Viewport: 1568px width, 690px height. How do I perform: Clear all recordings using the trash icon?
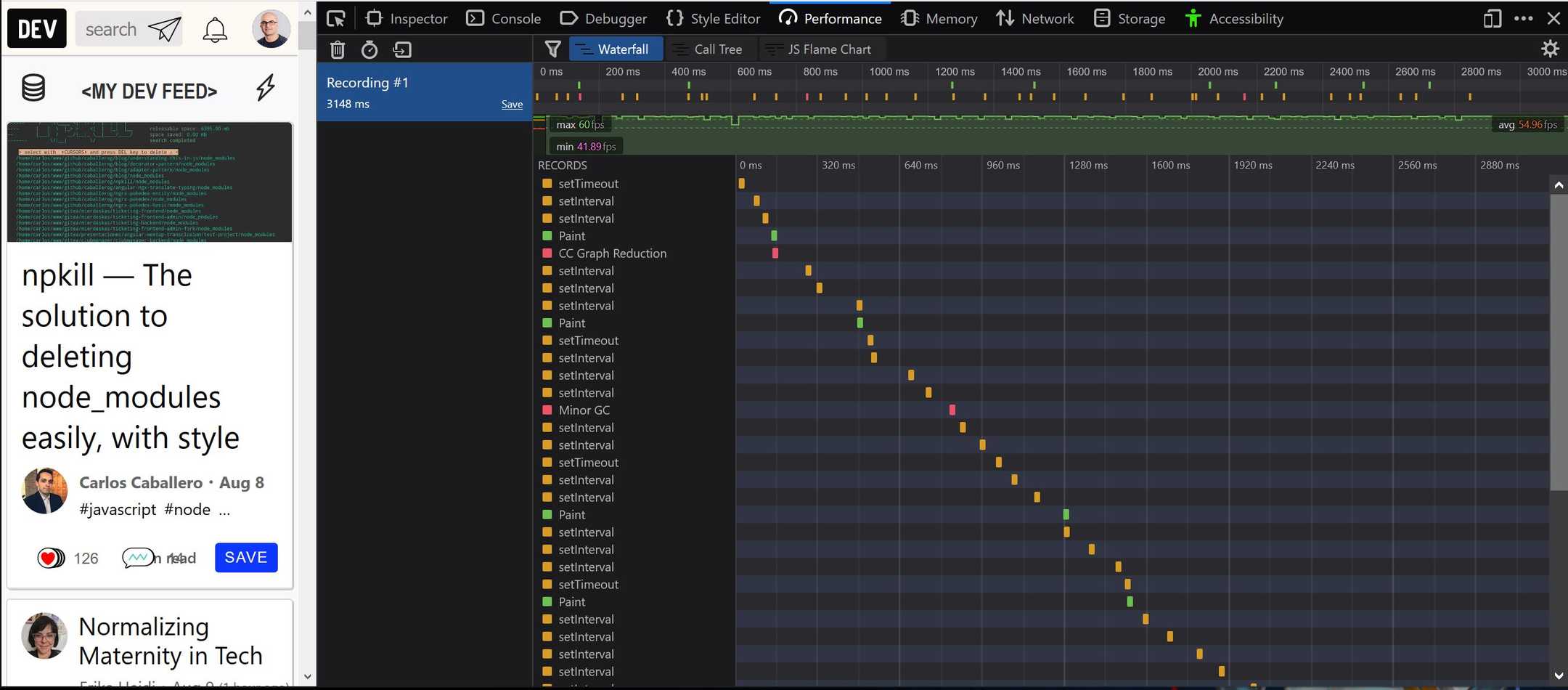[x=337, y=50]
